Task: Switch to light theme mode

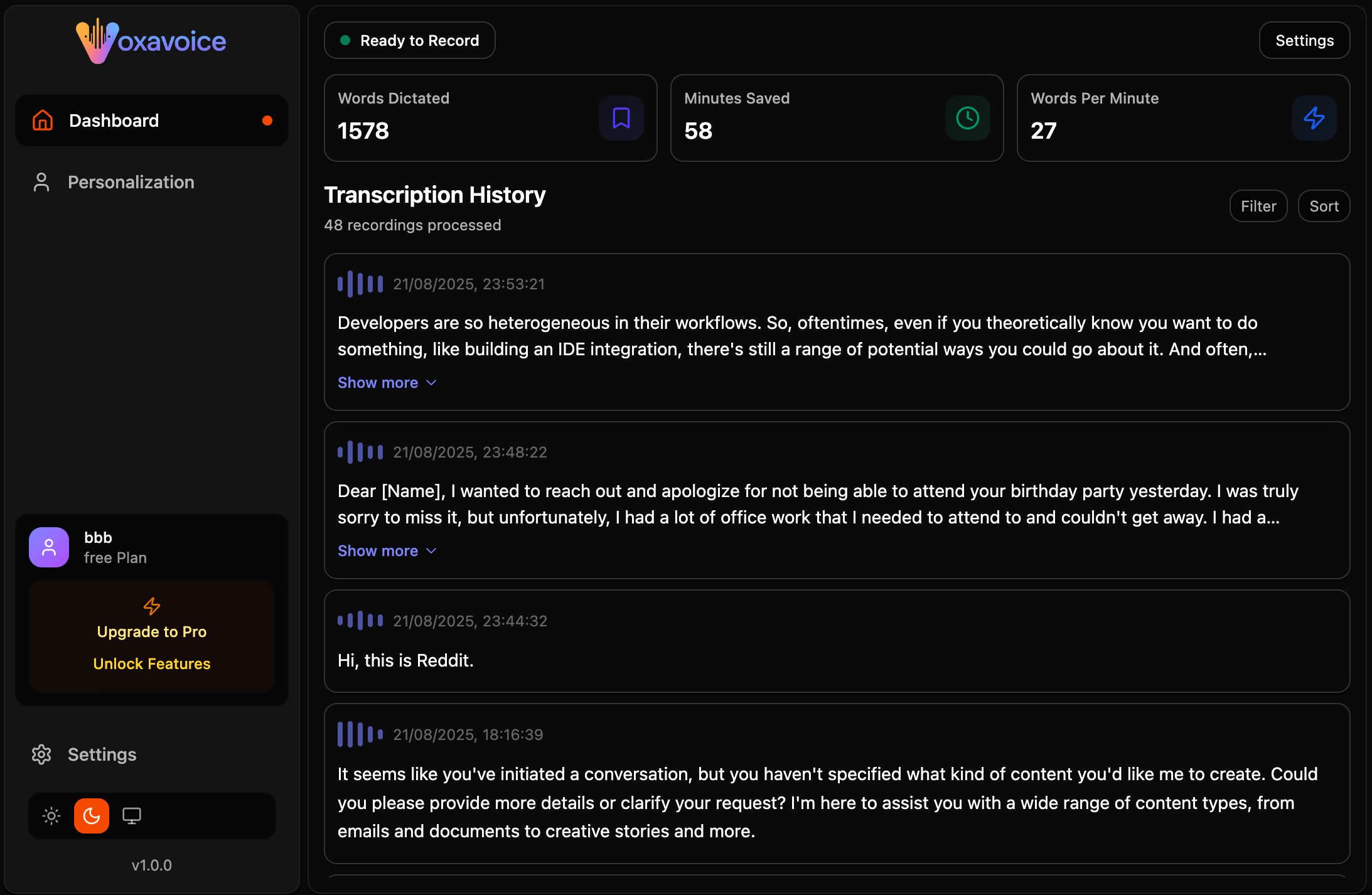Action: coord(51,815)
